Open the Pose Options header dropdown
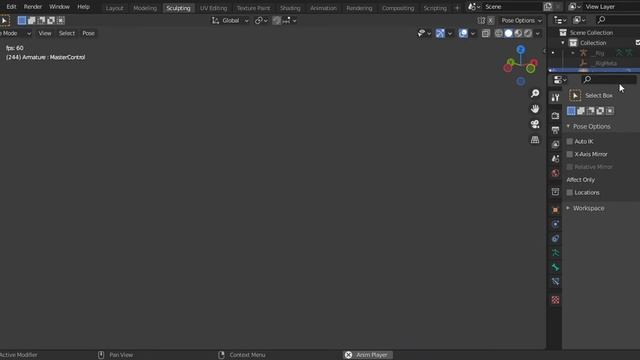Image resolution: width=640 pixels, height=360 pixels. point(522,20)
